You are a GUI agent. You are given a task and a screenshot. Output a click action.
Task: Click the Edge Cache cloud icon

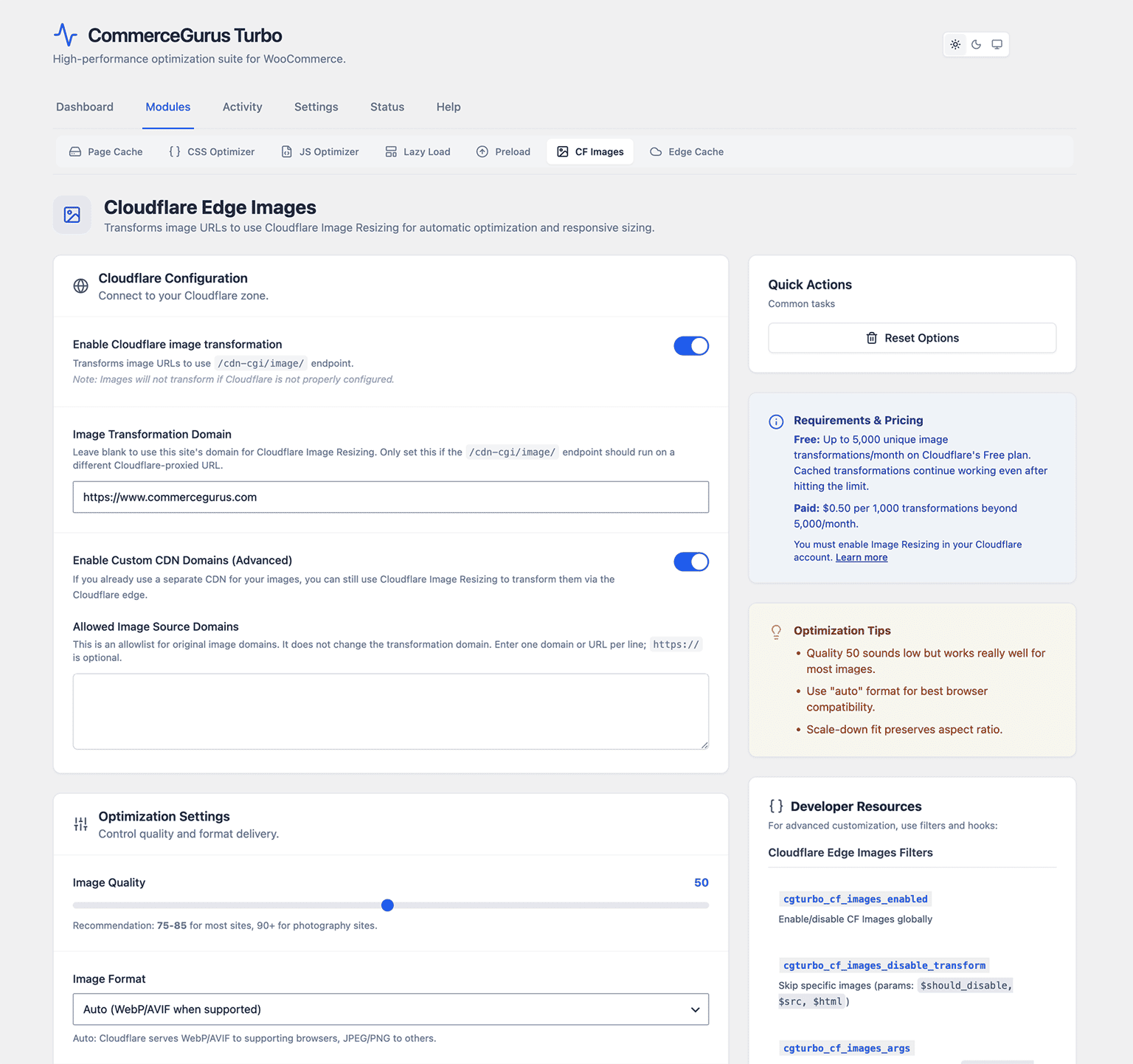pyautogui.click(x=656, y=151)
